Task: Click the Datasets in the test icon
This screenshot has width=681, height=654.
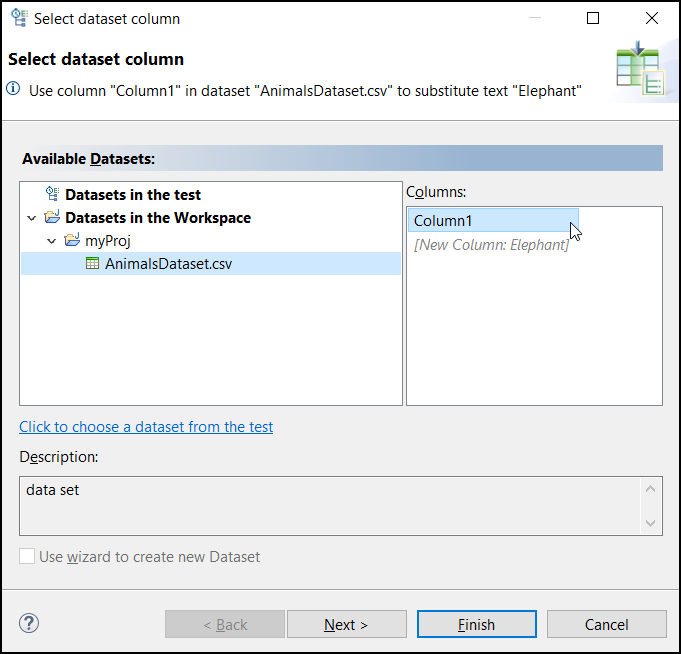Action: pos(53,195)
